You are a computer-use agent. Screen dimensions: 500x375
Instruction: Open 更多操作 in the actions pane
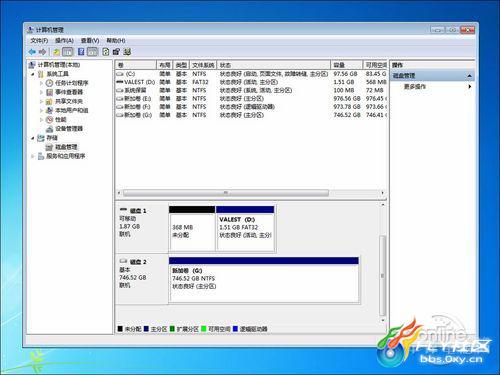point(415,87)
